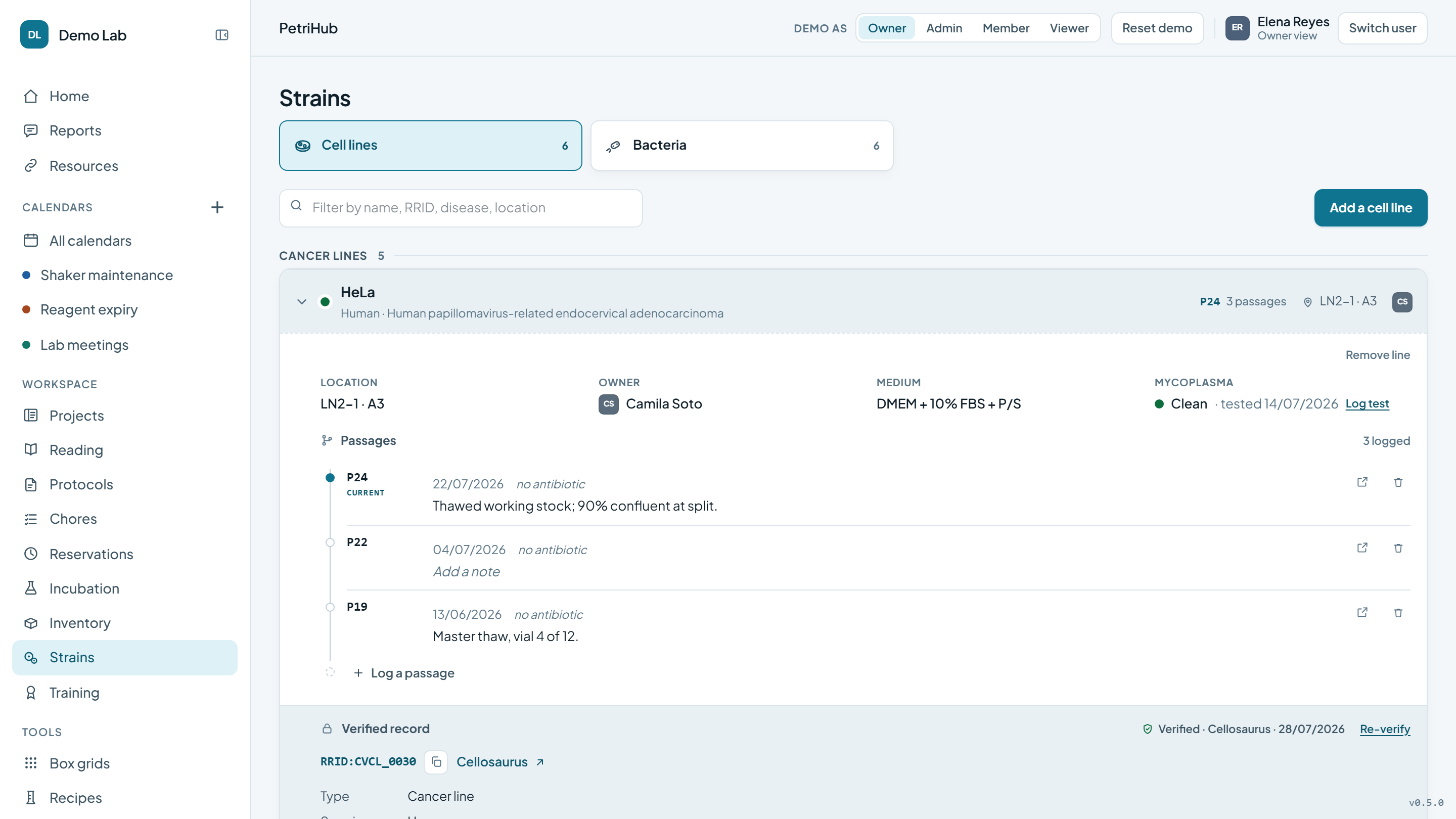Click Add a note on P22 passage
This screenshot has width=1456, height=819.
tap(466, 571)
